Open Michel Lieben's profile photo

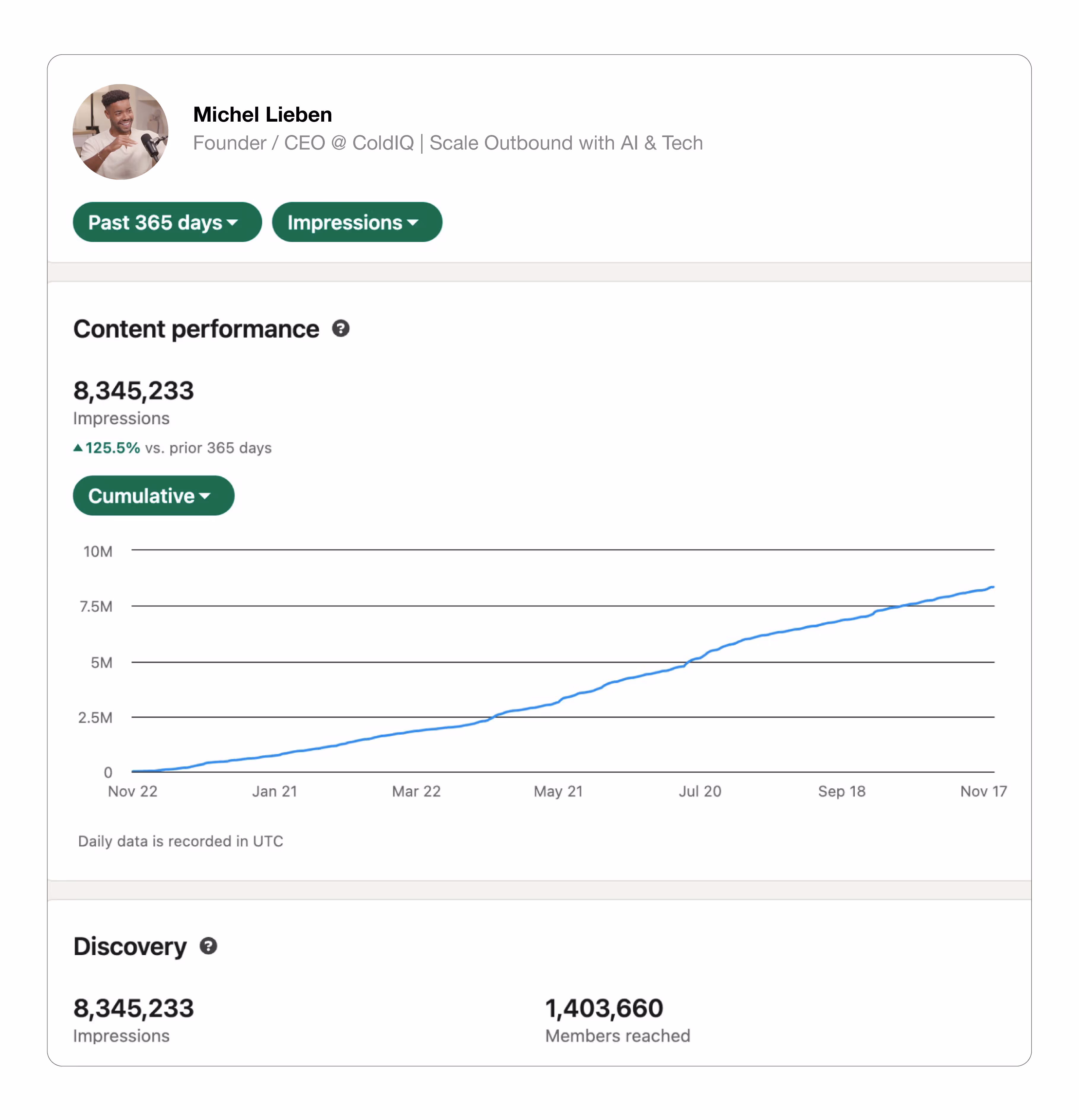(x=120, y=132)
